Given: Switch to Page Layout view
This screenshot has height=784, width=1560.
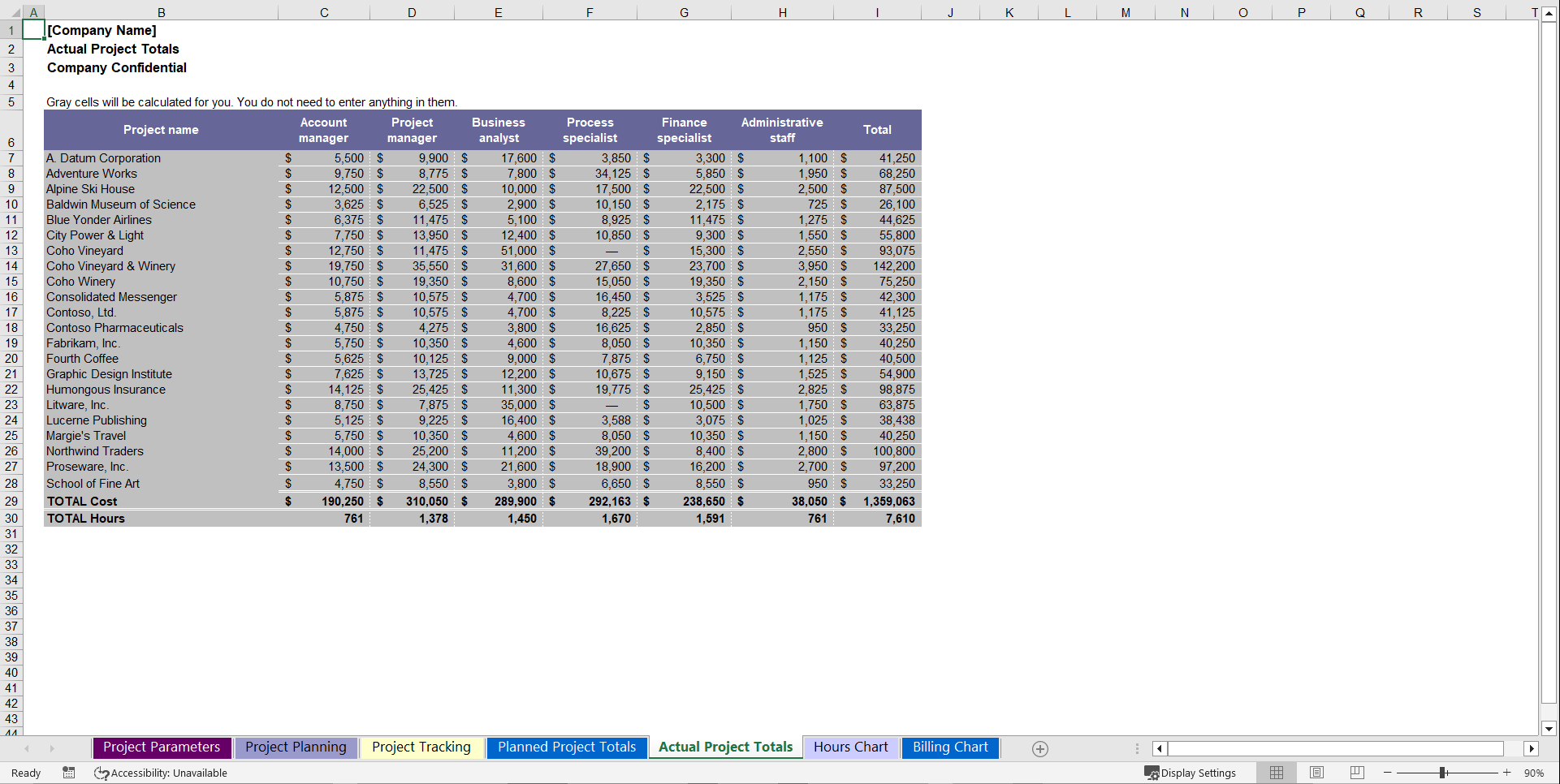Looking at the screenshot, I should (1317, 773).
